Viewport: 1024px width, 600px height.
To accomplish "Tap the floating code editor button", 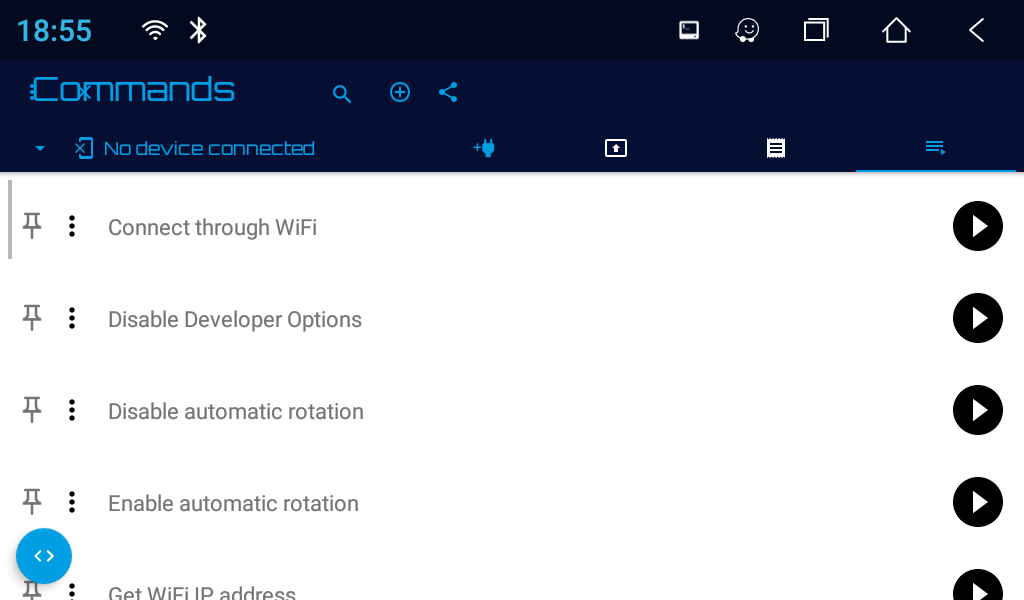I will pyautogui.click(x=44, y=556).
